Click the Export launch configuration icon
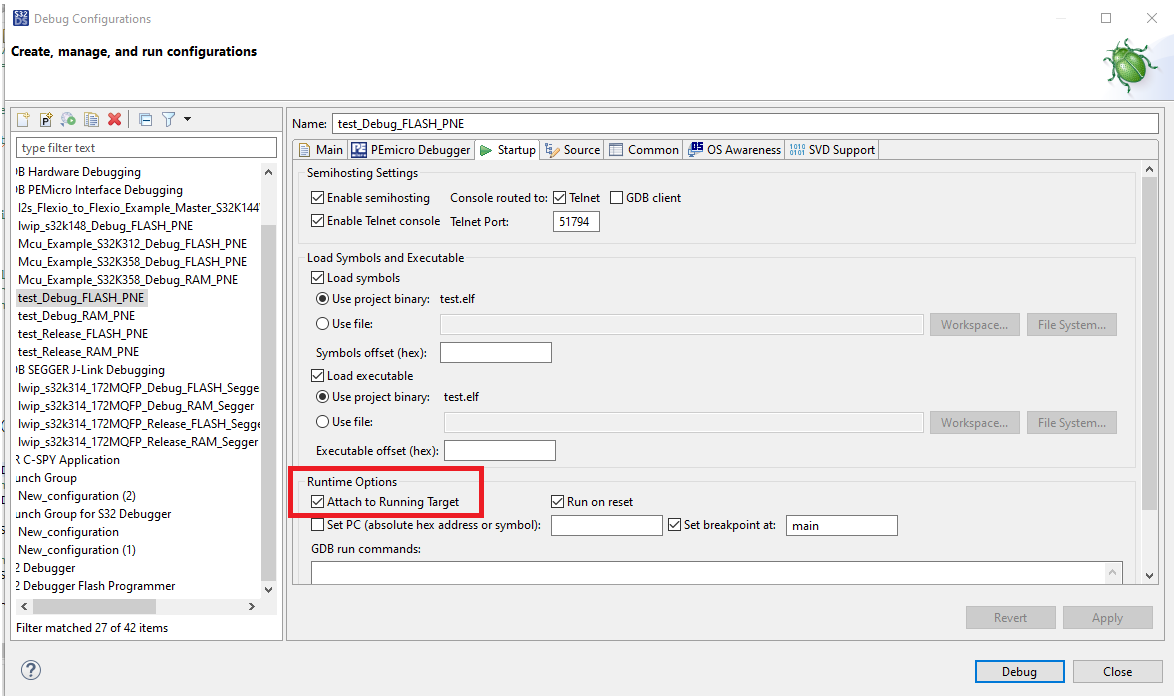 pyautogui.click(x=68, y=119)
